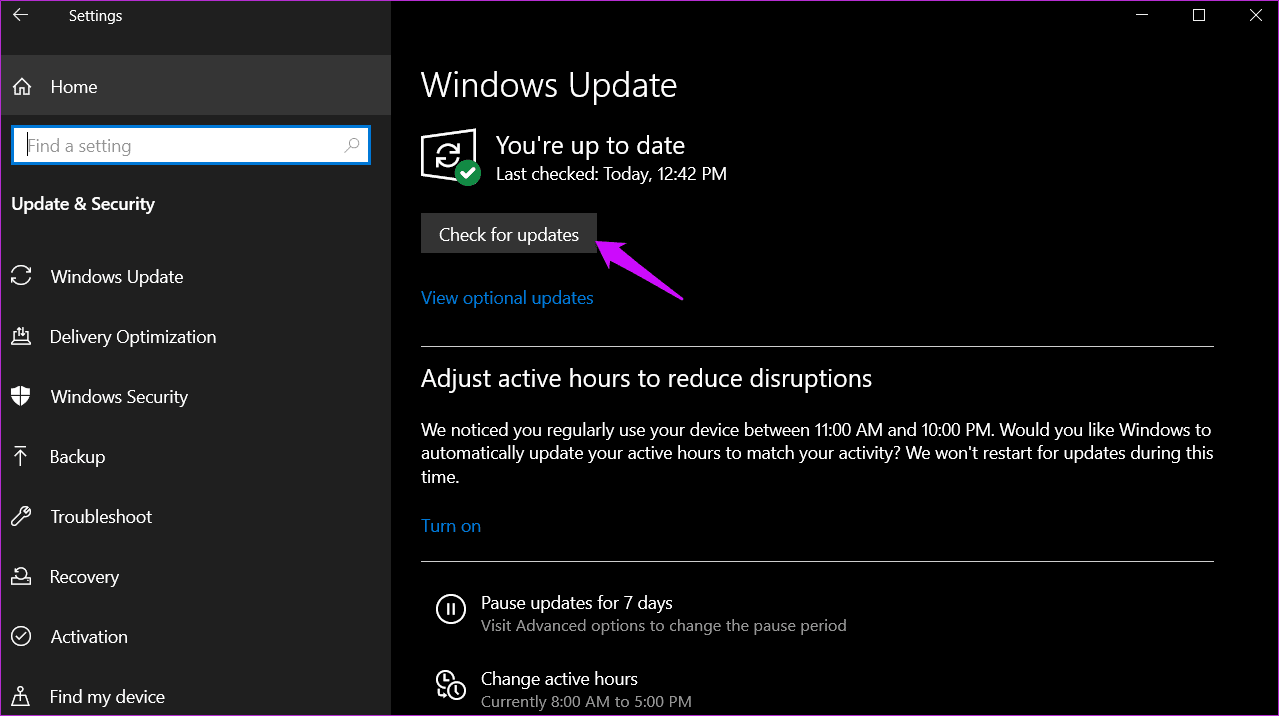Click 'Adjust active hours to reduce disruptions' heading
The image size is (1279, 716).
646,379
